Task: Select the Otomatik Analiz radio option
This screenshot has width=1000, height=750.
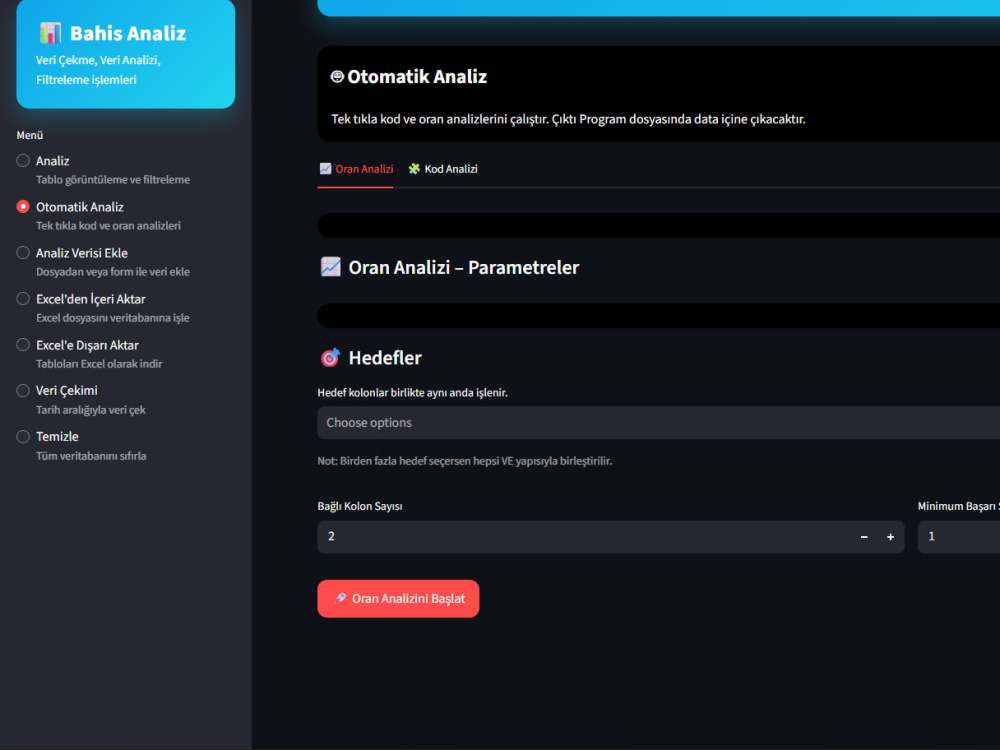Action: (23, 207)
